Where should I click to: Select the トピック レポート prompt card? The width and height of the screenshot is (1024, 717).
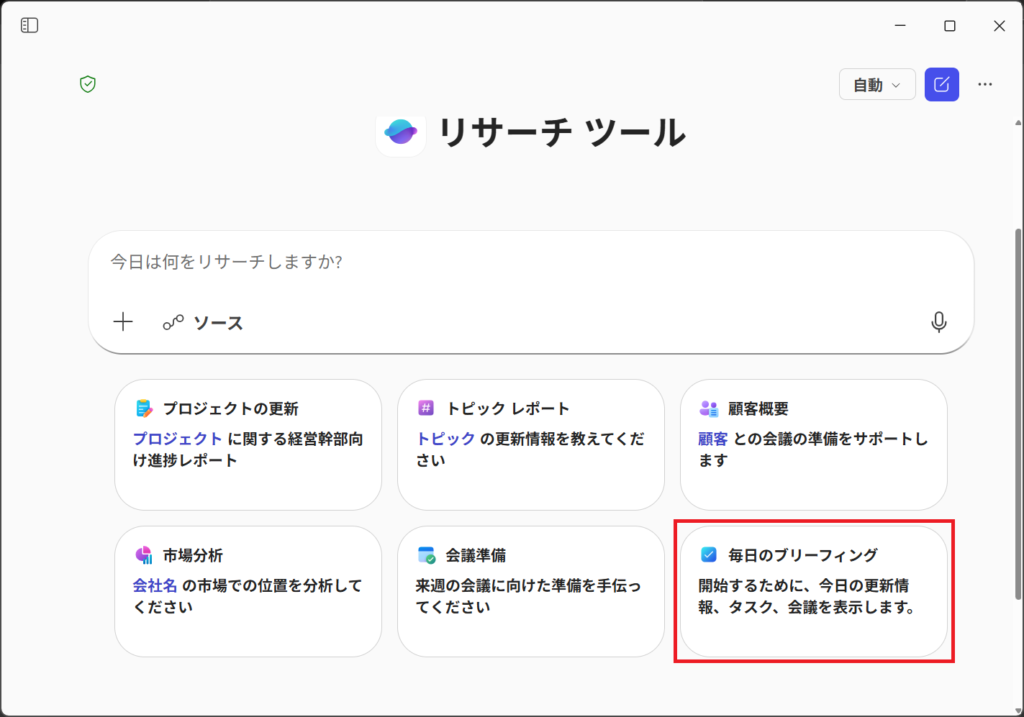tap(530, 445)
